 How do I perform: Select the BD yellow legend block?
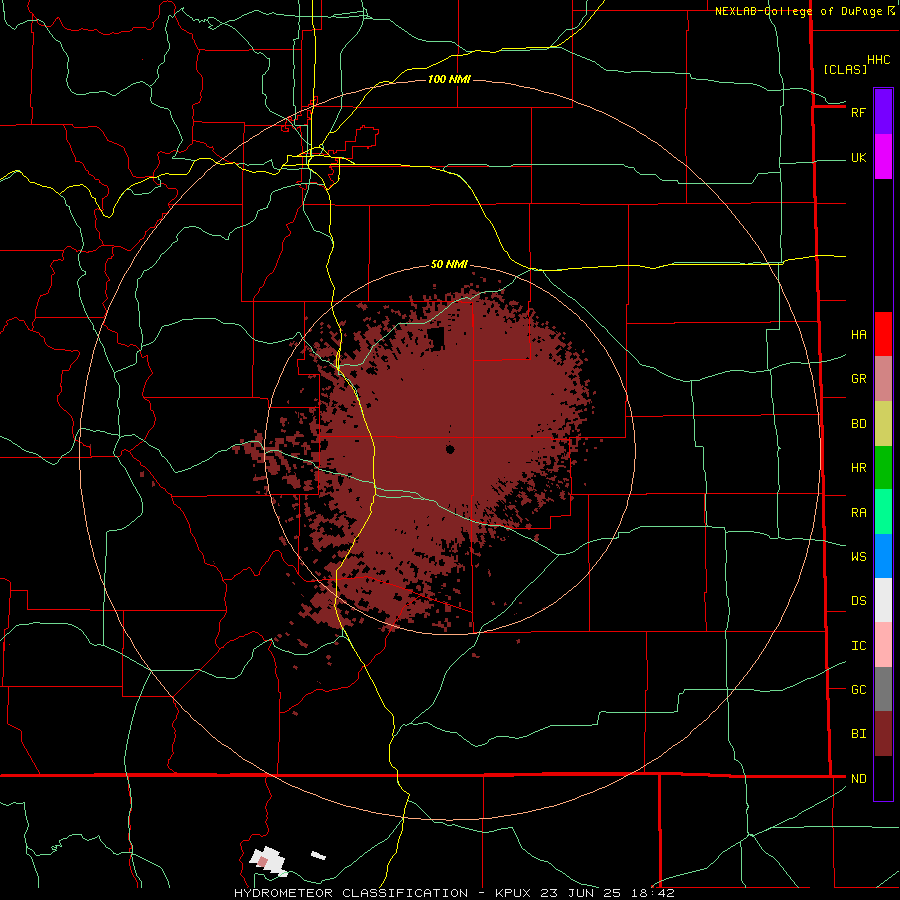pos(883,424)
